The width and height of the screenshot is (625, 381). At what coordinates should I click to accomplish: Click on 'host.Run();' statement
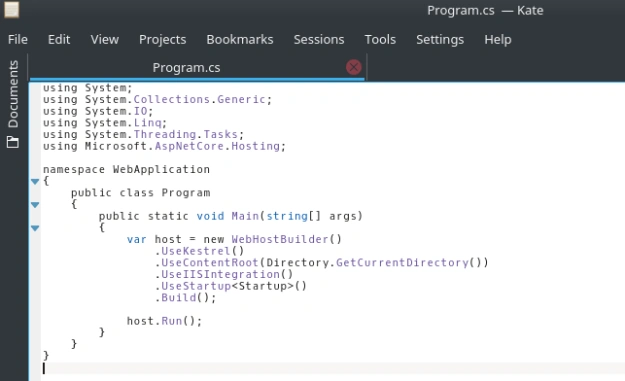[x=164, y=321]
